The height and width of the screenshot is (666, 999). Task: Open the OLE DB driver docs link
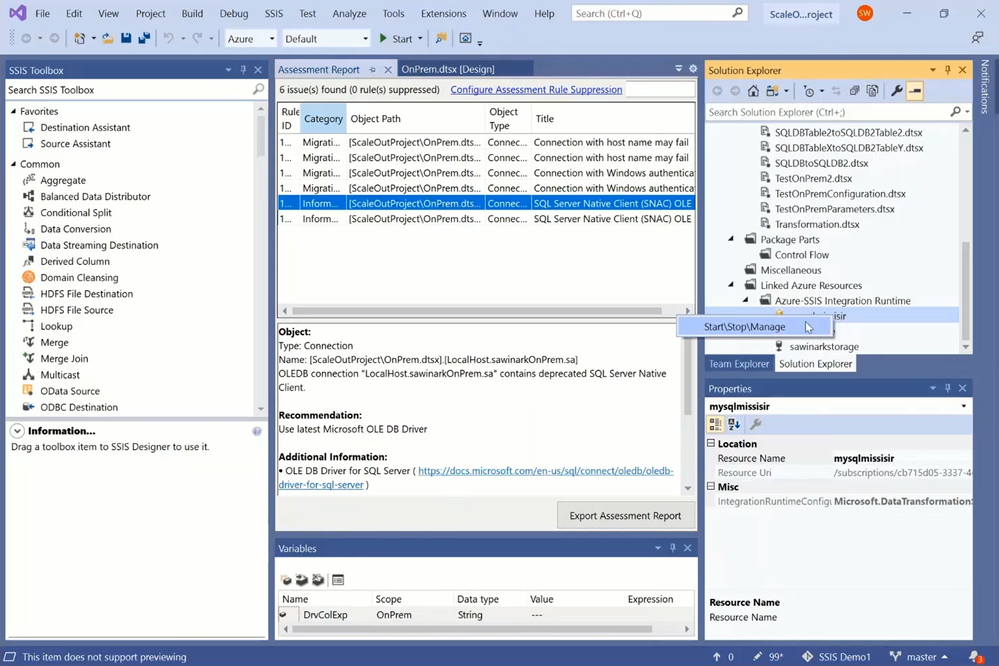545,471
